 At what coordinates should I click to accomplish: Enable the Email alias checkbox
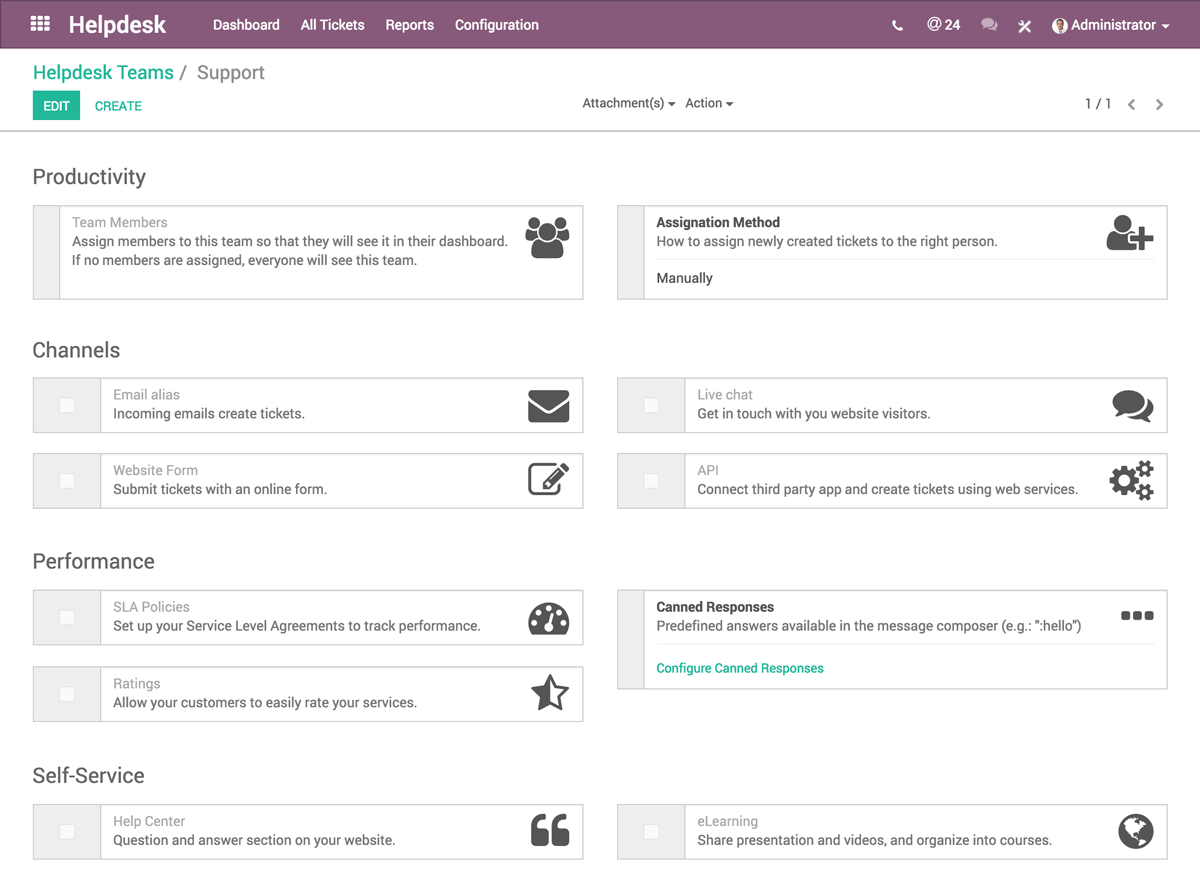tap(67, 405)
